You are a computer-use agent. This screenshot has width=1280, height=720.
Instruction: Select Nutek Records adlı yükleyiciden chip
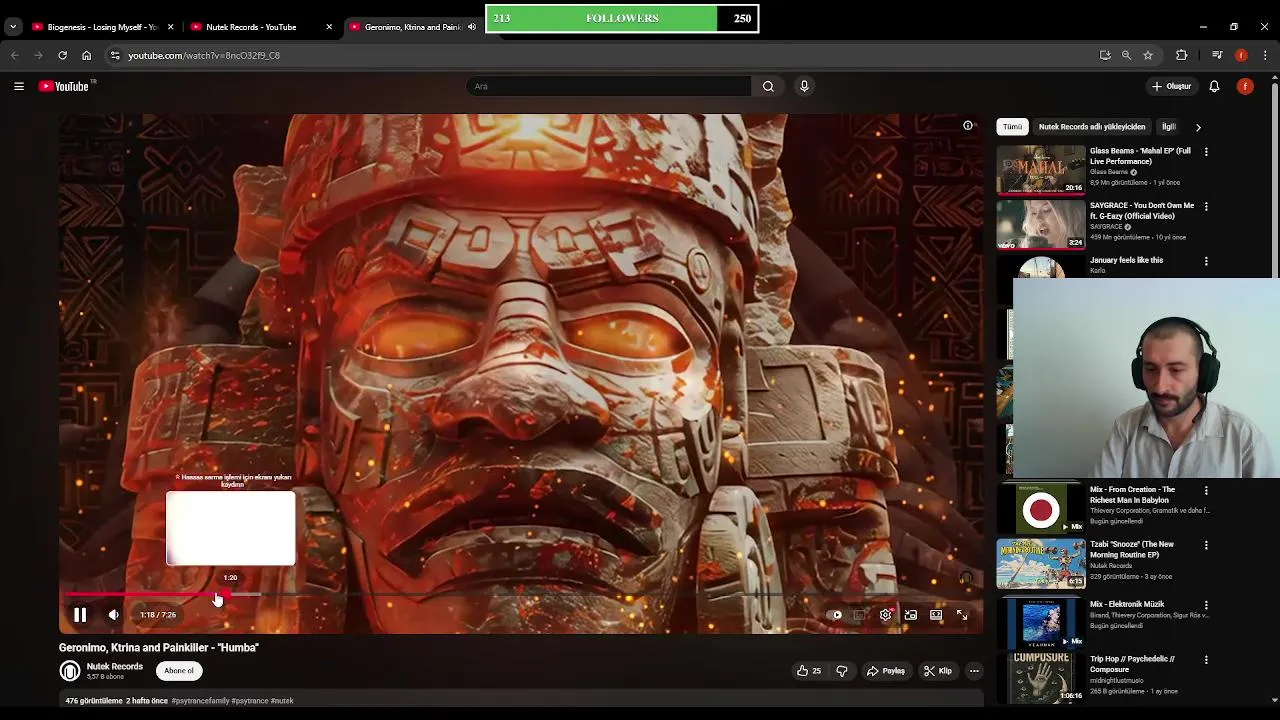click(x=1092, y=127)
